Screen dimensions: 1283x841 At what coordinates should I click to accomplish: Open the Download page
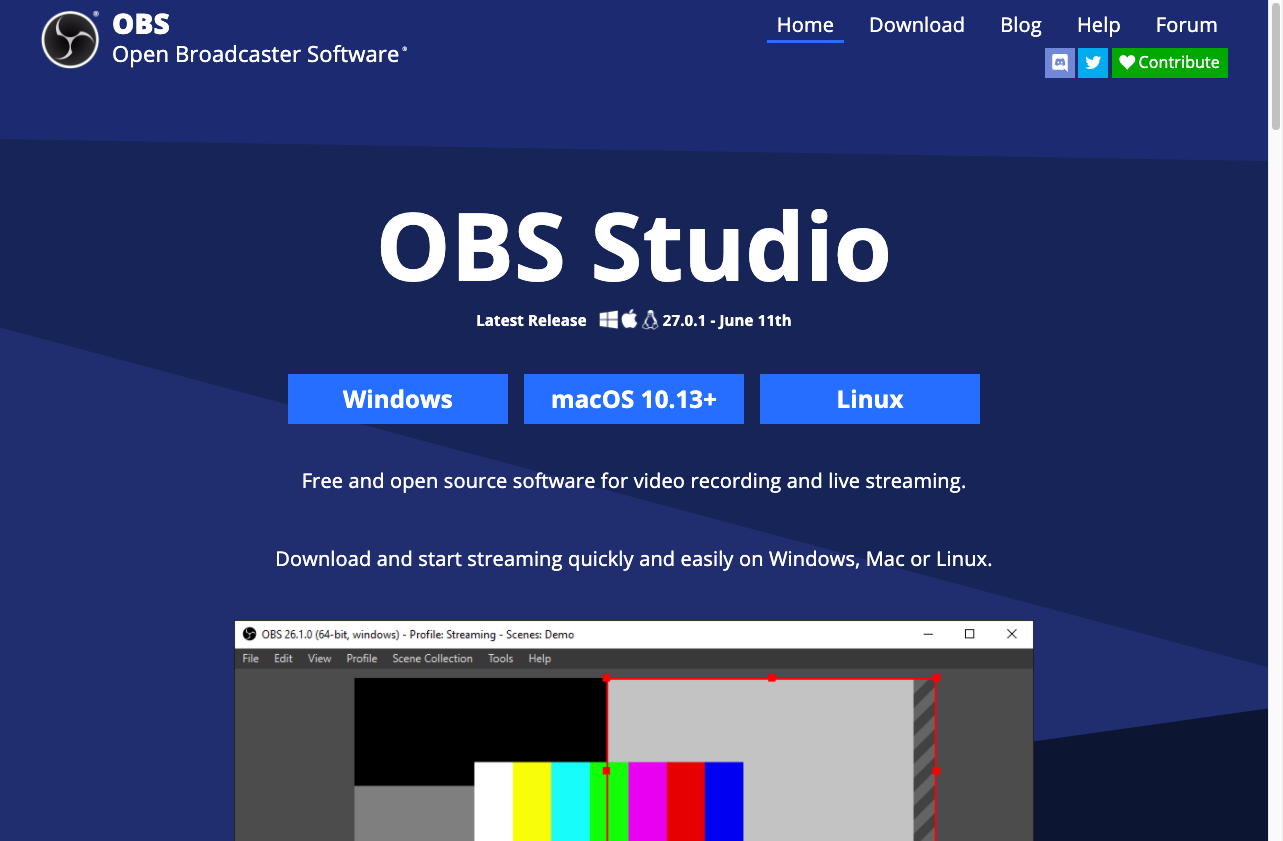(x=917, y=25)
